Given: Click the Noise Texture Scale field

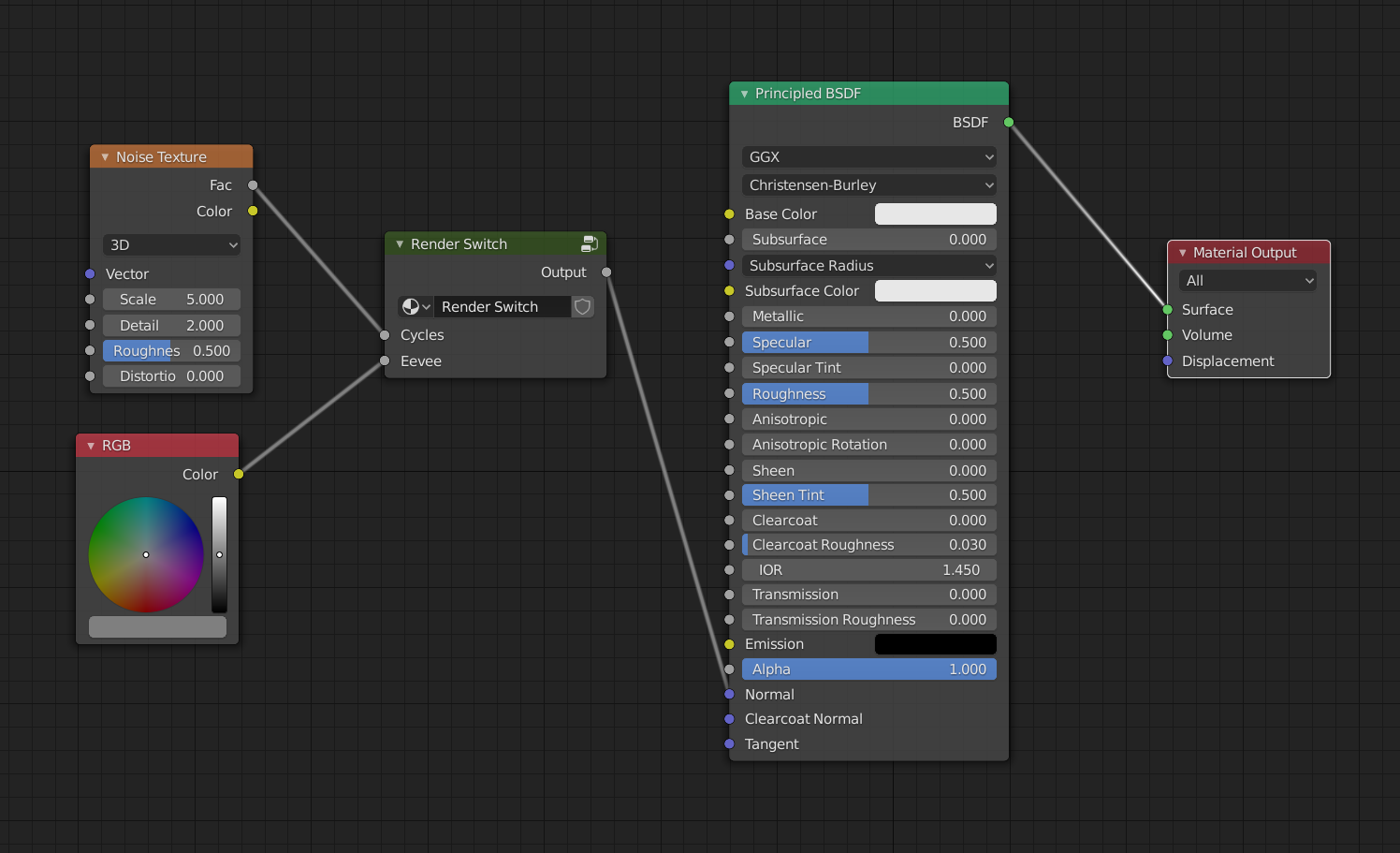Looking at the screenshot, I should [x=171, y=300].
